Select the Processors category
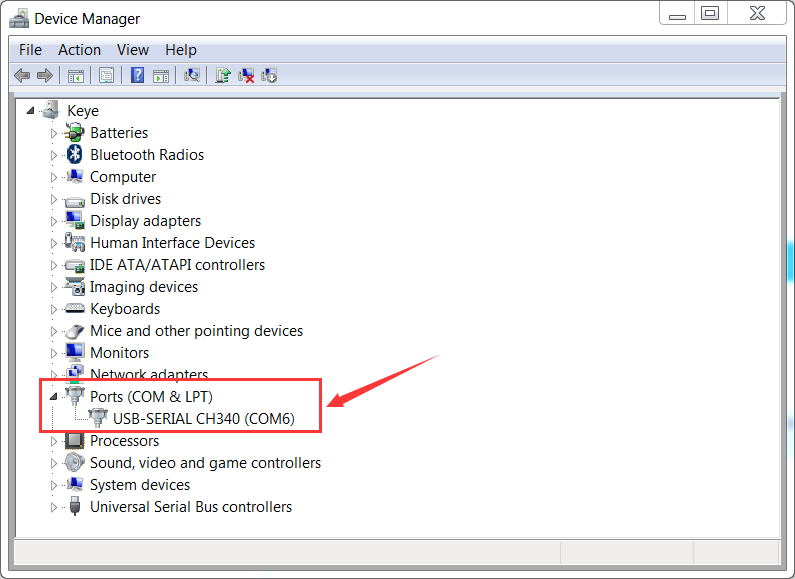 124,441
